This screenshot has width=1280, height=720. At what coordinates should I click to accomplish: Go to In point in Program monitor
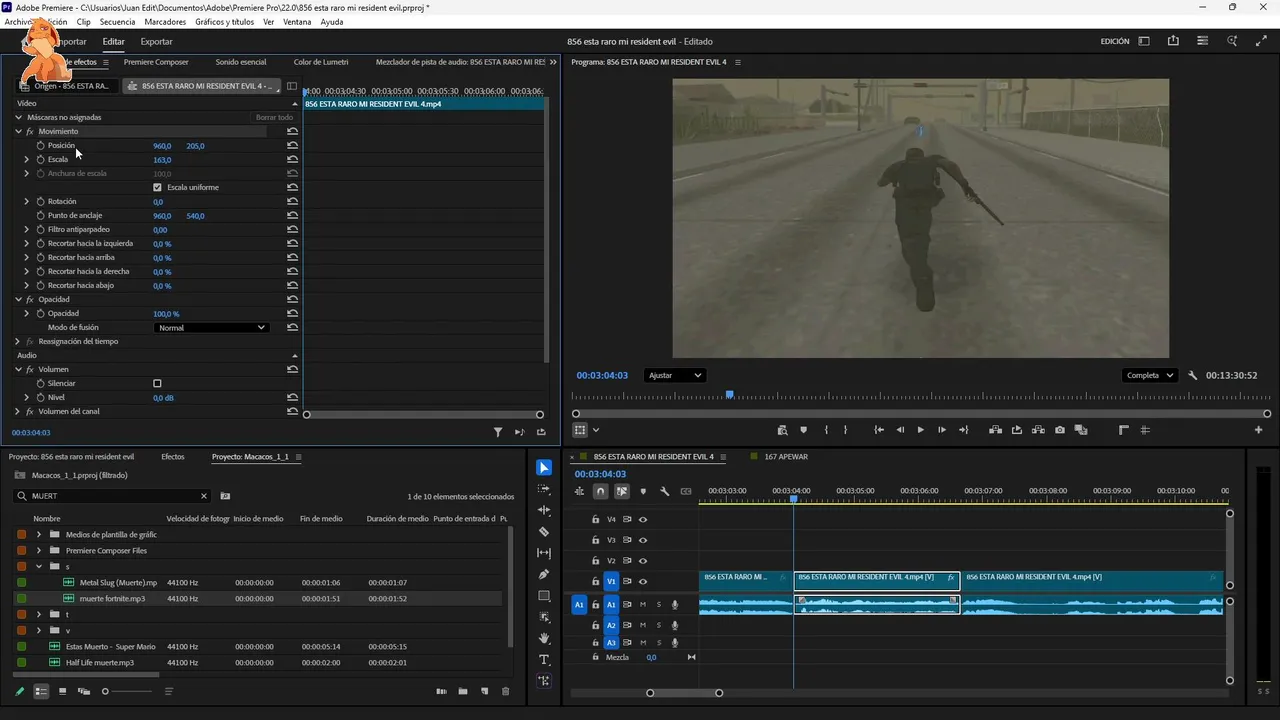(879, 430)
